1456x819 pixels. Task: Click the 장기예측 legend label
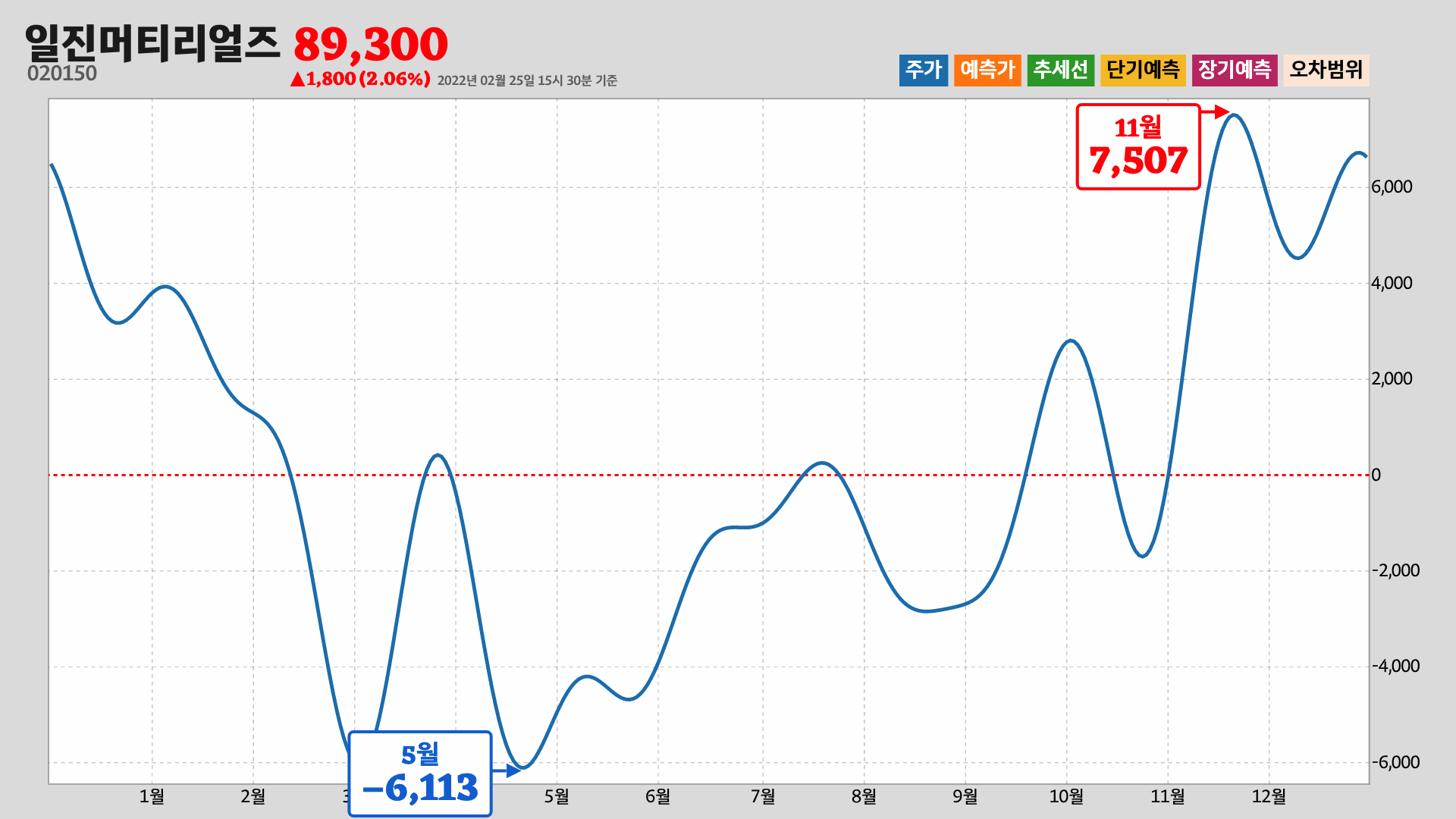pyautogui.click(x=1235, y=70)
